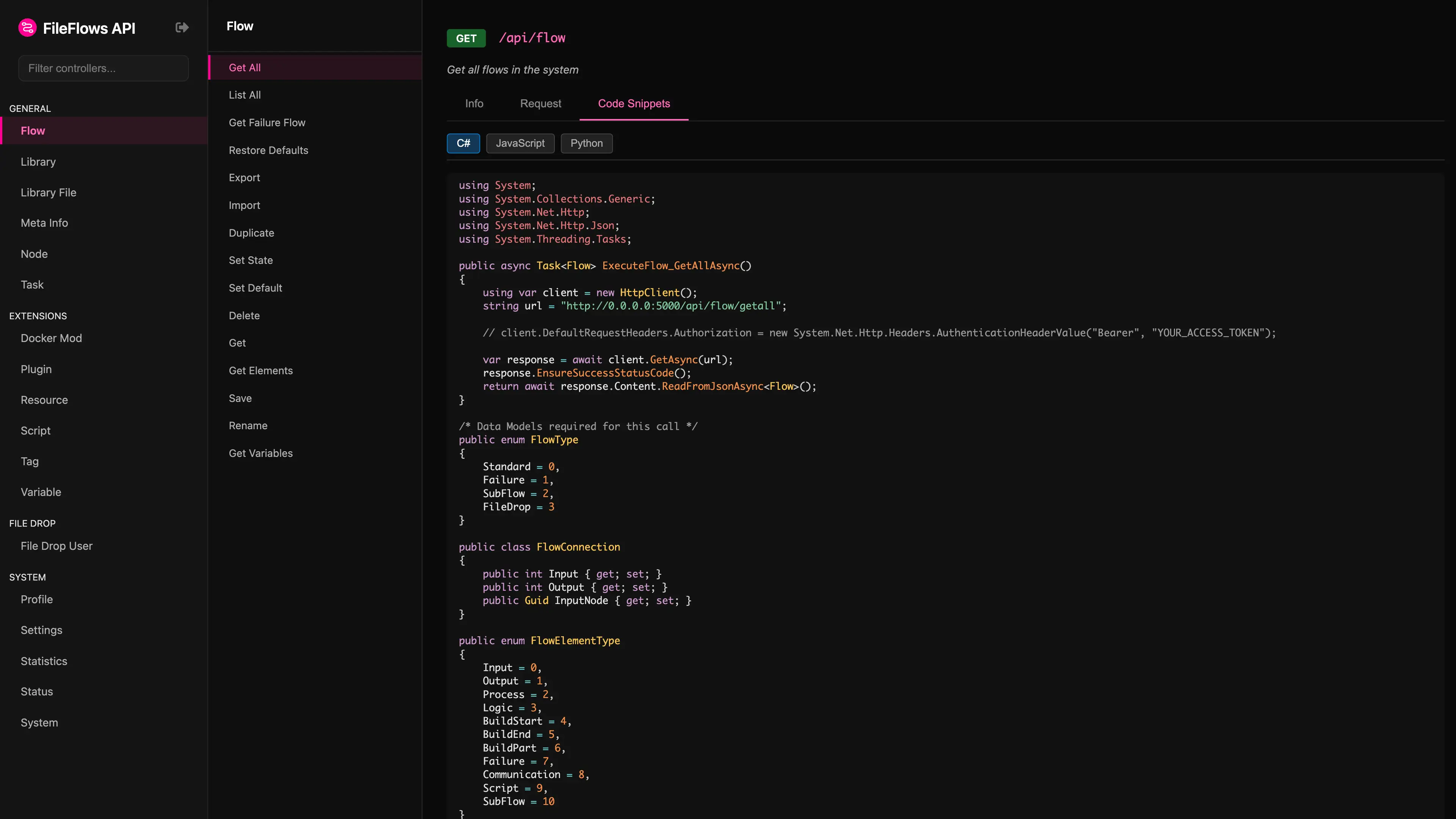Screen dimensions: 1456x819
Task: Open the Library File controller
Action: [104, 192]
